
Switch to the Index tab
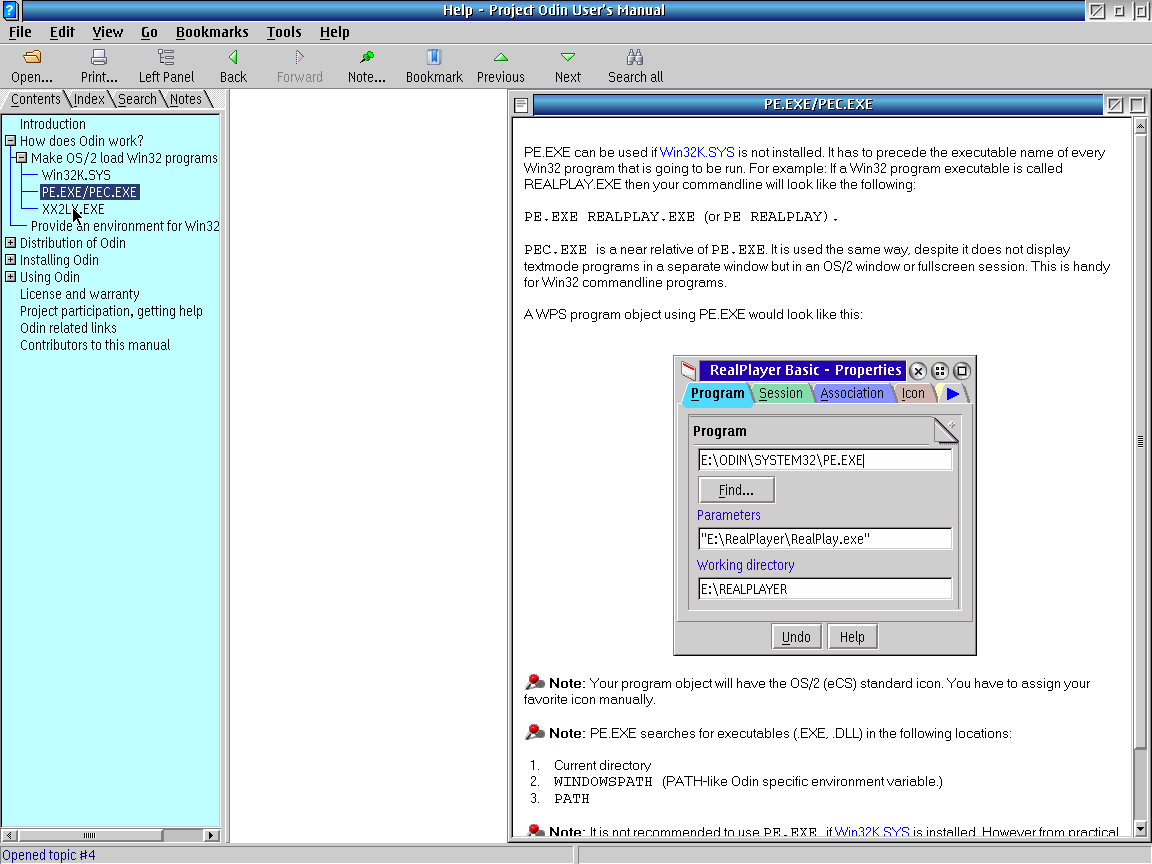[89, 99]
